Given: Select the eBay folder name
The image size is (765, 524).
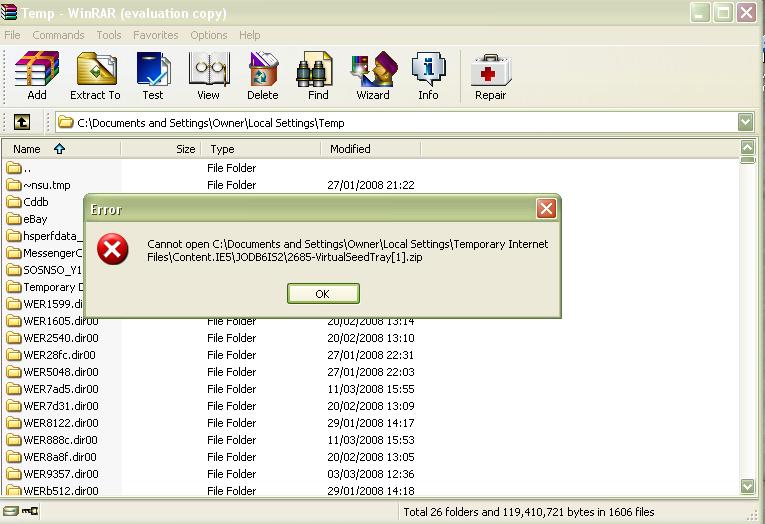Looking at the screenshot, I should (35, 219).
